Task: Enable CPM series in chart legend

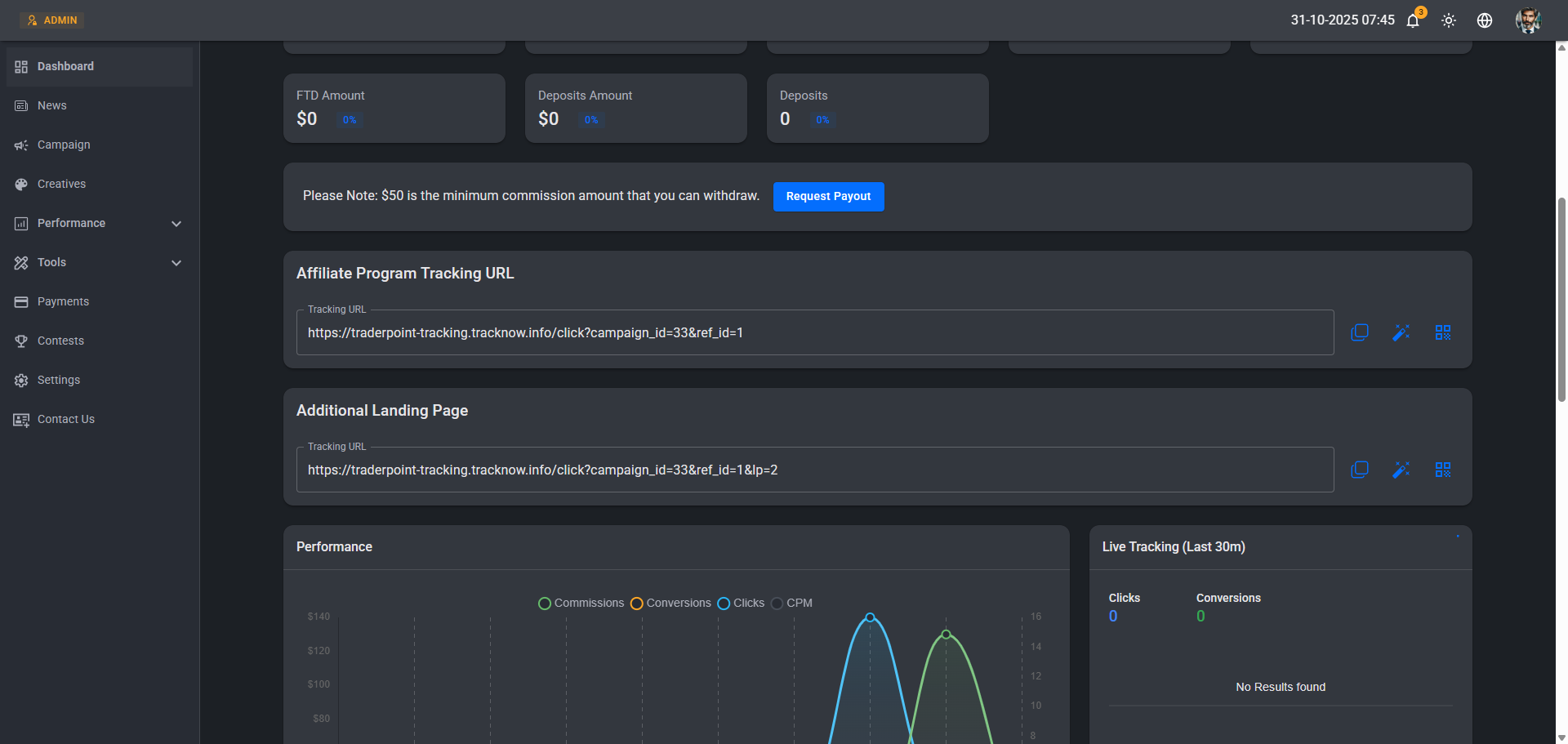Action: tap(791, 603)
